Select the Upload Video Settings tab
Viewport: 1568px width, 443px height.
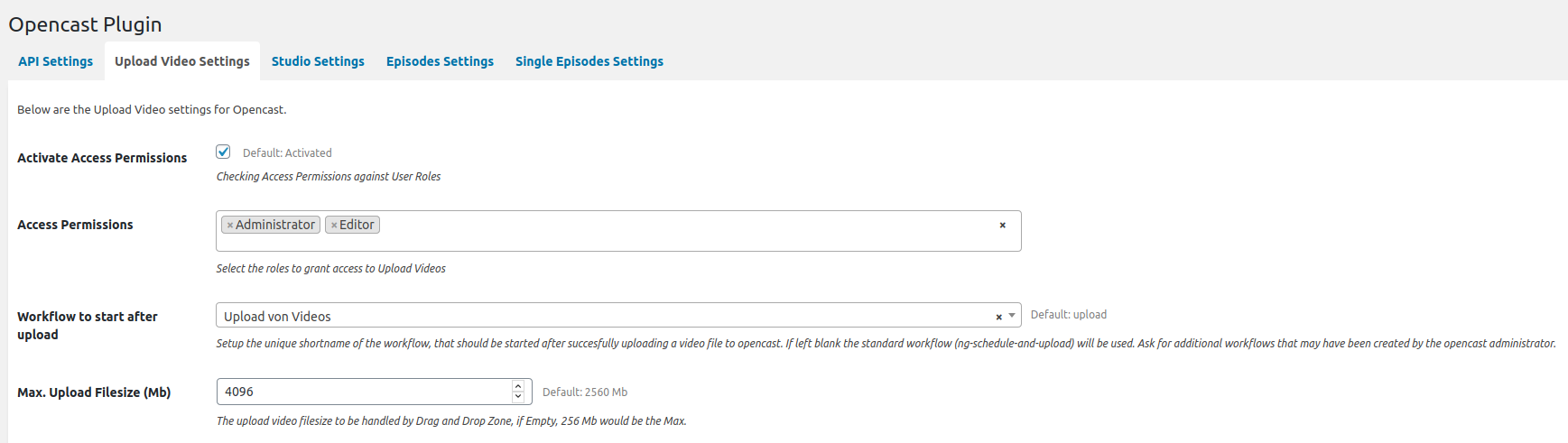(x=182, y=61)
